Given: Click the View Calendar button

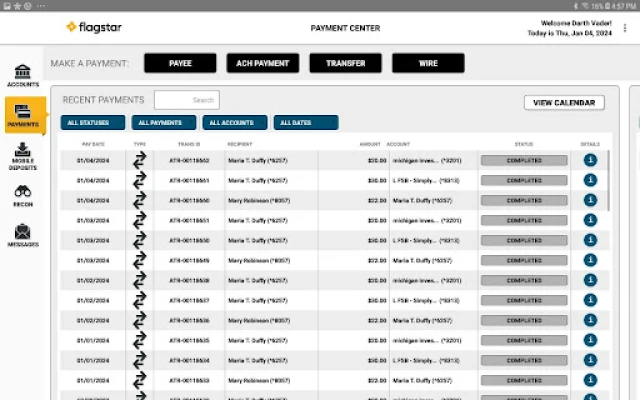Looking at the screenshot, I should click(564, 102).
